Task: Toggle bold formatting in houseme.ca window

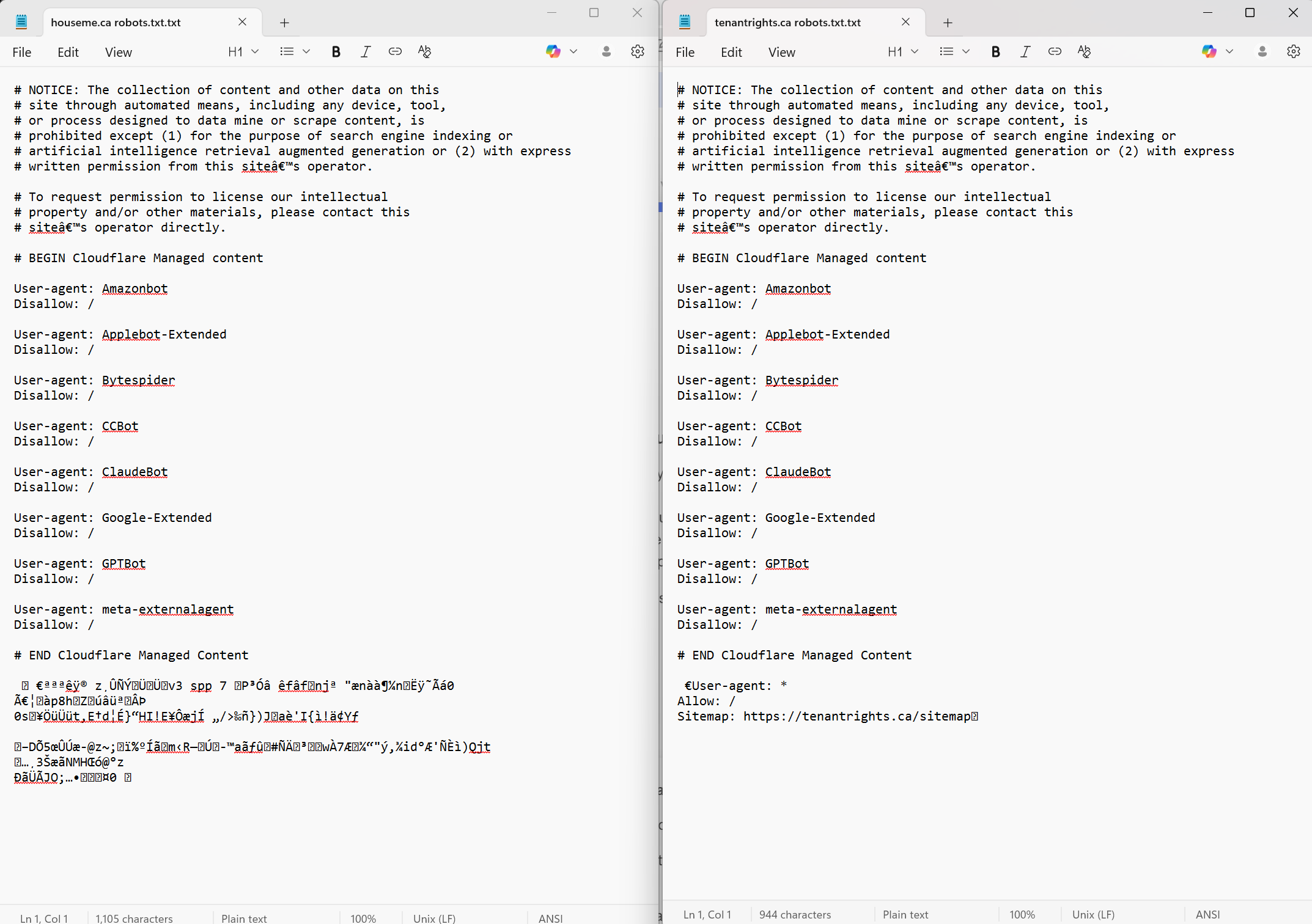Action: pos(336,52)
